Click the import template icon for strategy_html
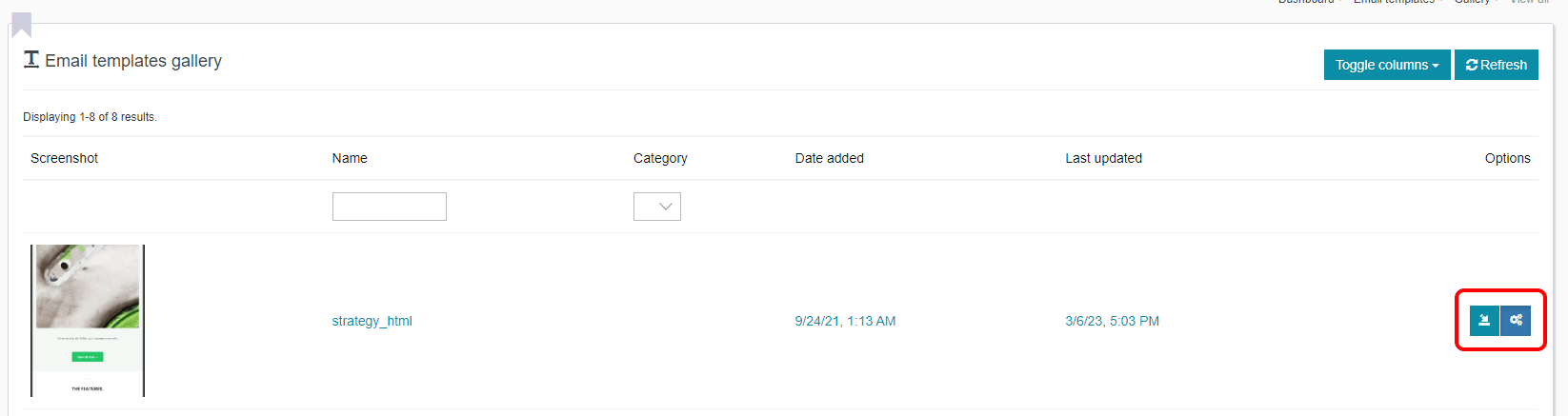Viewport: 1568px width, 416px height. 1484,321
